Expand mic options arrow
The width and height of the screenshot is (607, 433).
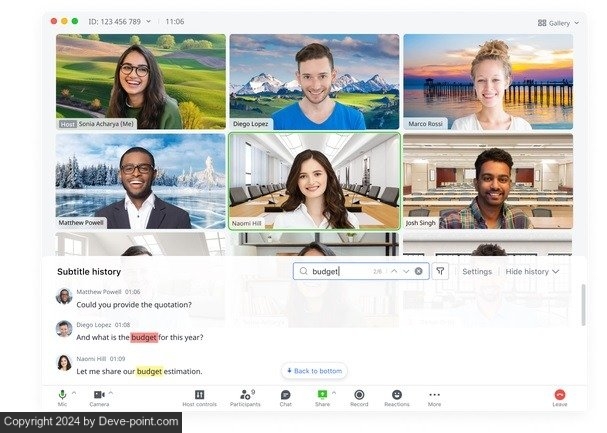pos(74,392)
